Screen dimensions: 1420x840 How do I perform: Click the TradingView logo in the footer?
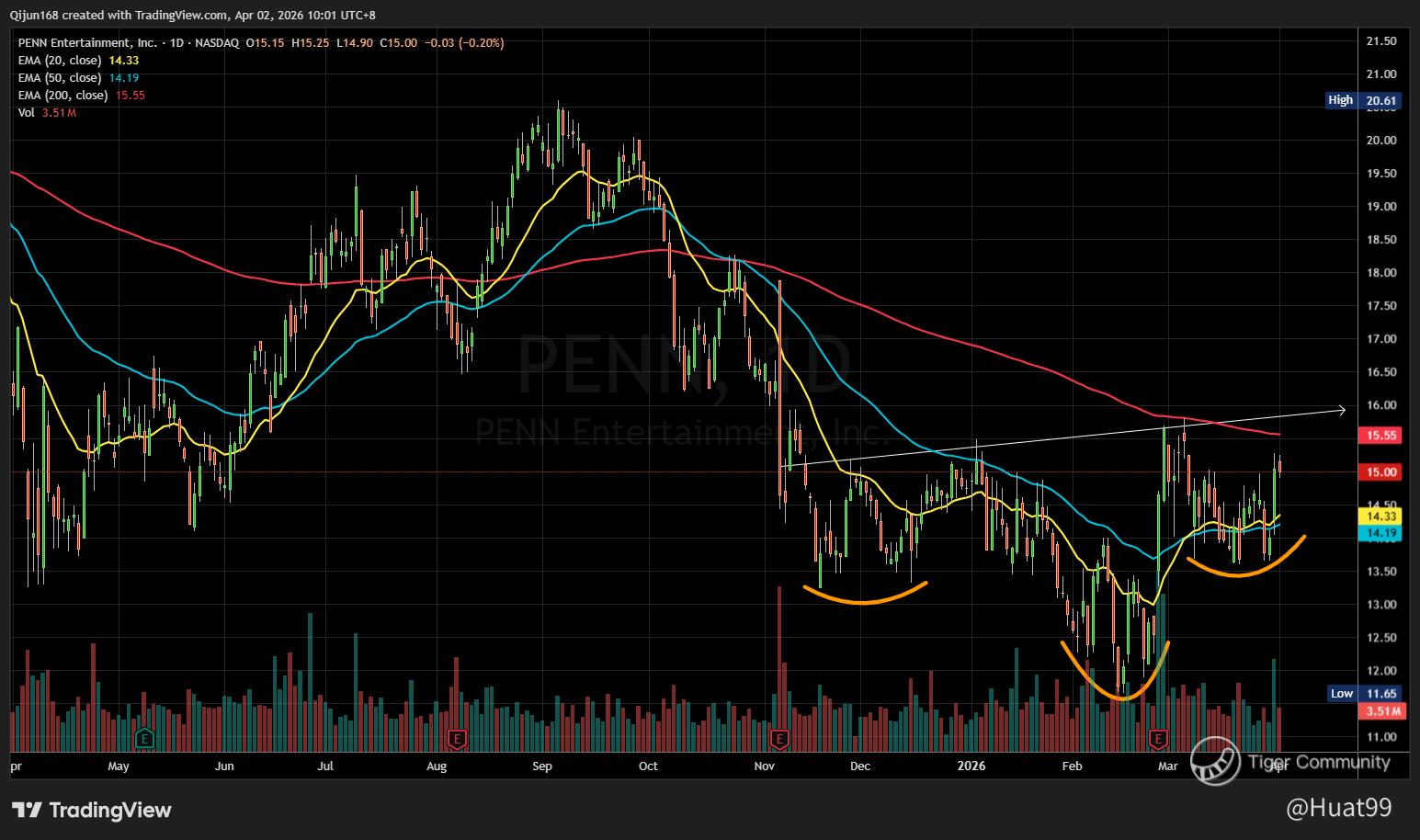click(92, 810)
